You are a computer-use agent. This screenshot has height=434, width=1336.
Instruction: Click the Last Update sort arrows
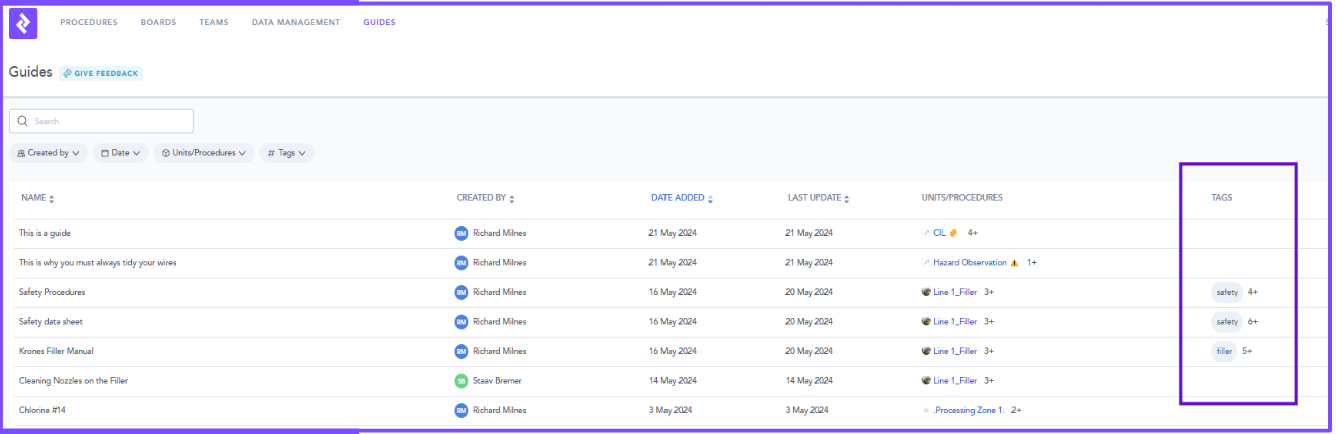tap(846, 199)
